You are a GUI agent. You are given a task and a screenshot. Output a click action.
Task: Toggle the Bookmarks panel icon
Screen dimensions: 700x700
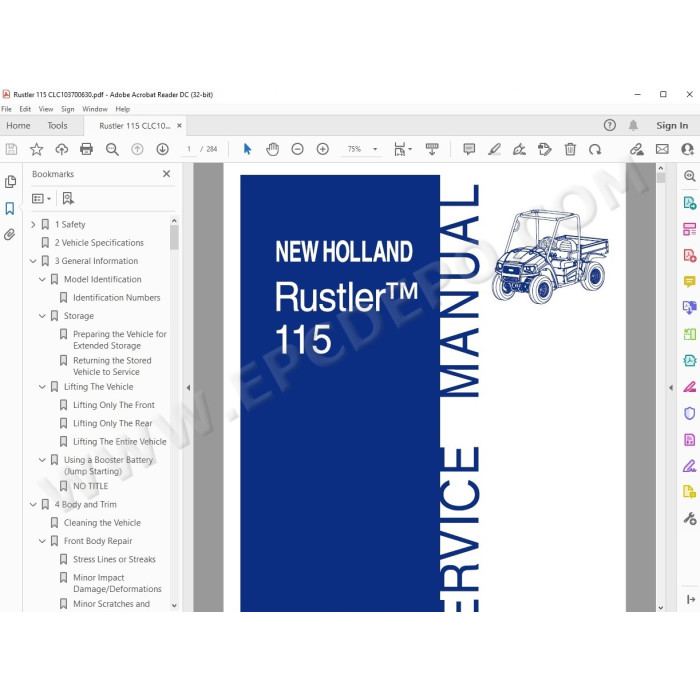click(10, 208)
